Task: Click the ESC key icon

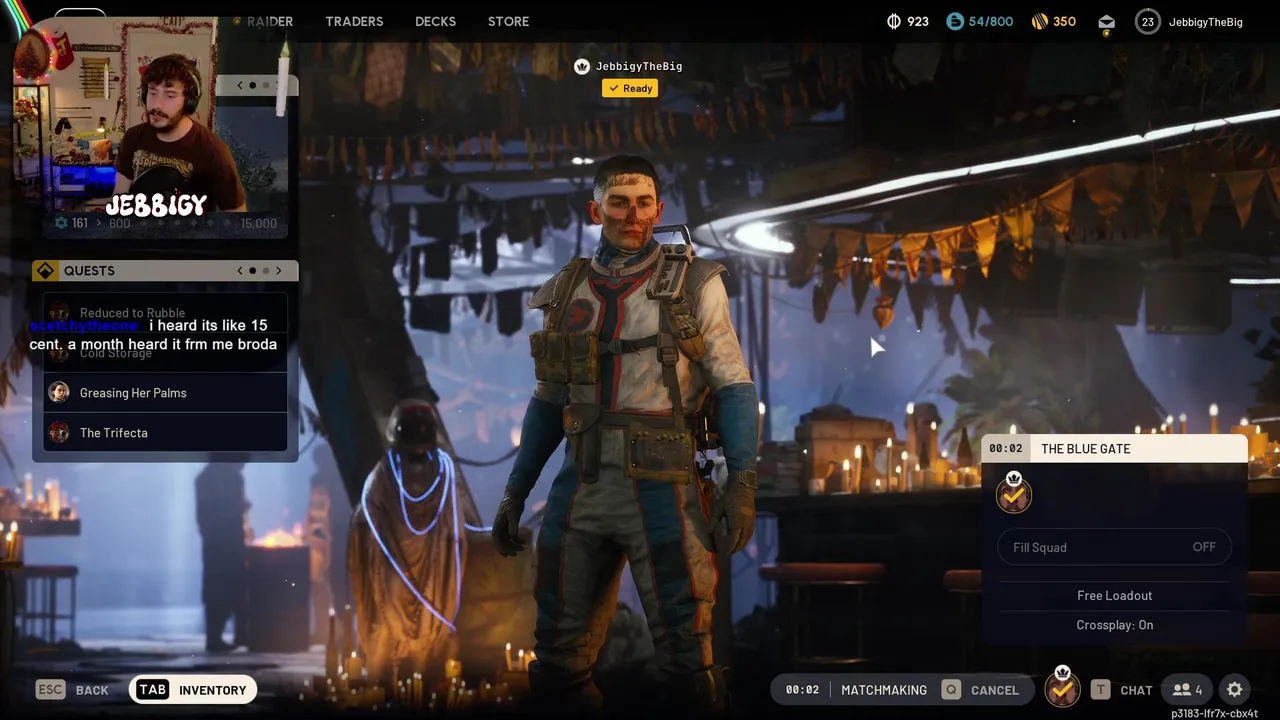Action: 50,690
